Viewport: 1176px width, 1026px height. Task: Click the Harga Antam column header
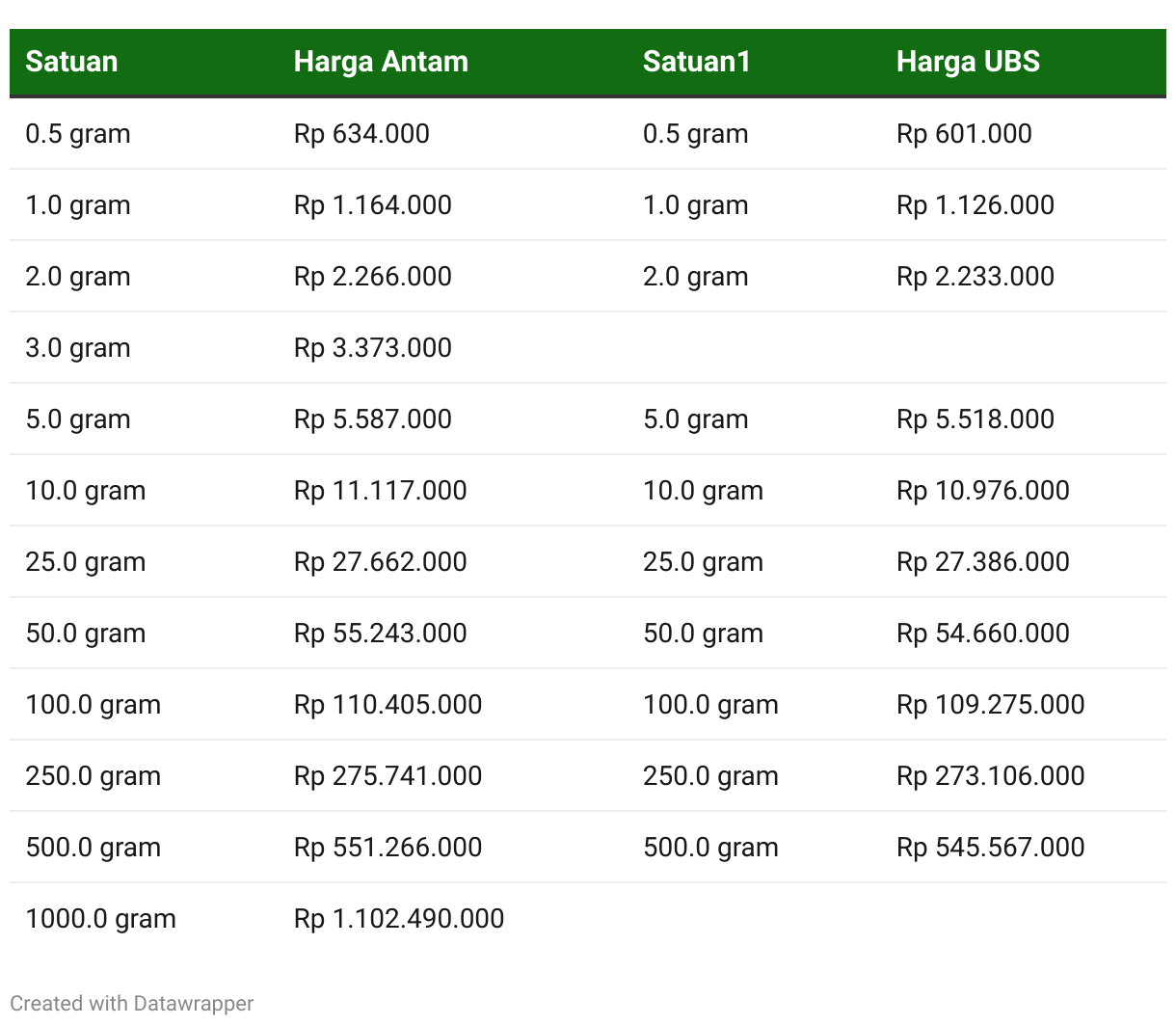381,62
